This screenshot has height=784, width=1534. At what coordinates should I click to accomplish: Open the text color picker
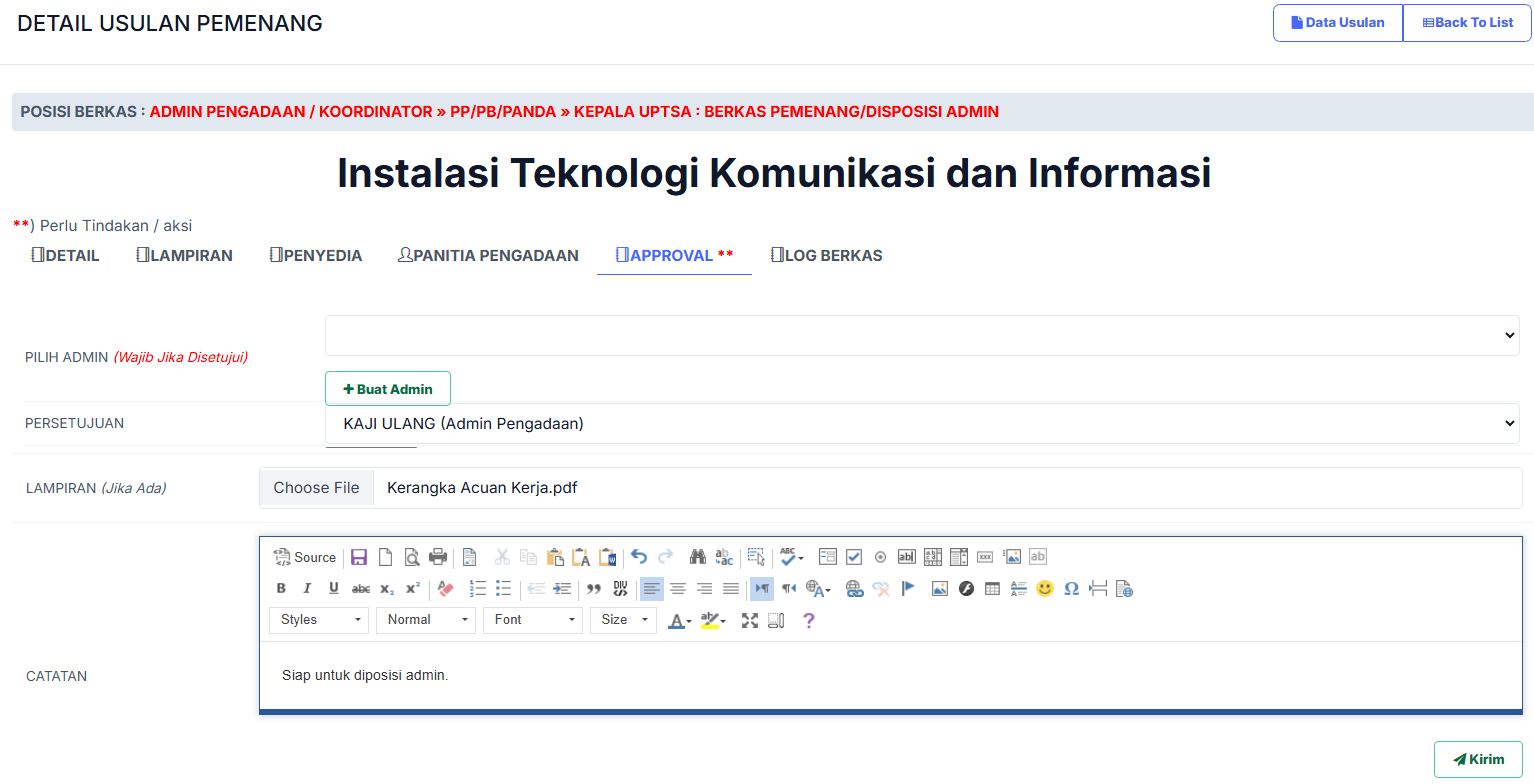point(679,621)
